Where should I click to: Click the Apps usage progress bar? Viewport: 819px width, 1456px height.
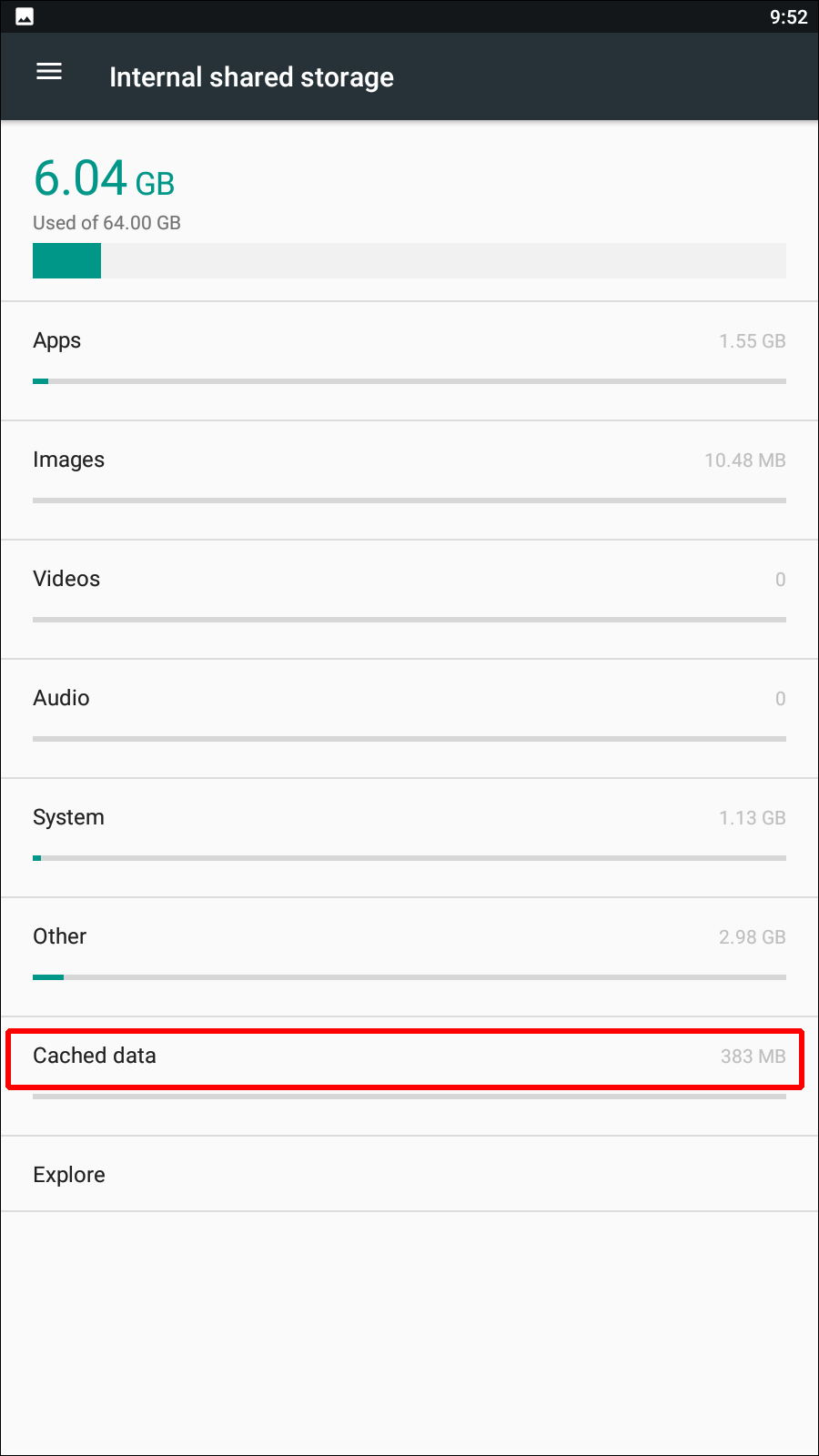click(x=409, y=379)
